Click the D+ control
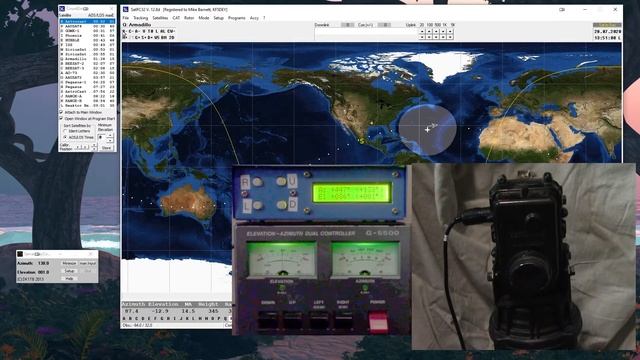The image size is (640, 360). pos(149,37)
